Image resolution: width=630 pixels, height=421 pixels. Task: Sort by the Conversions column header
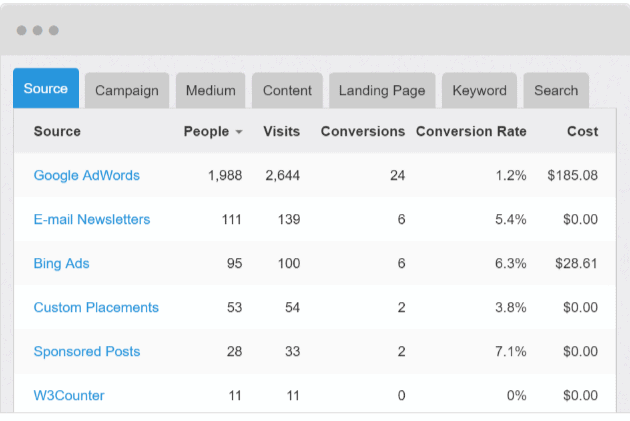(x=362, y=131)
